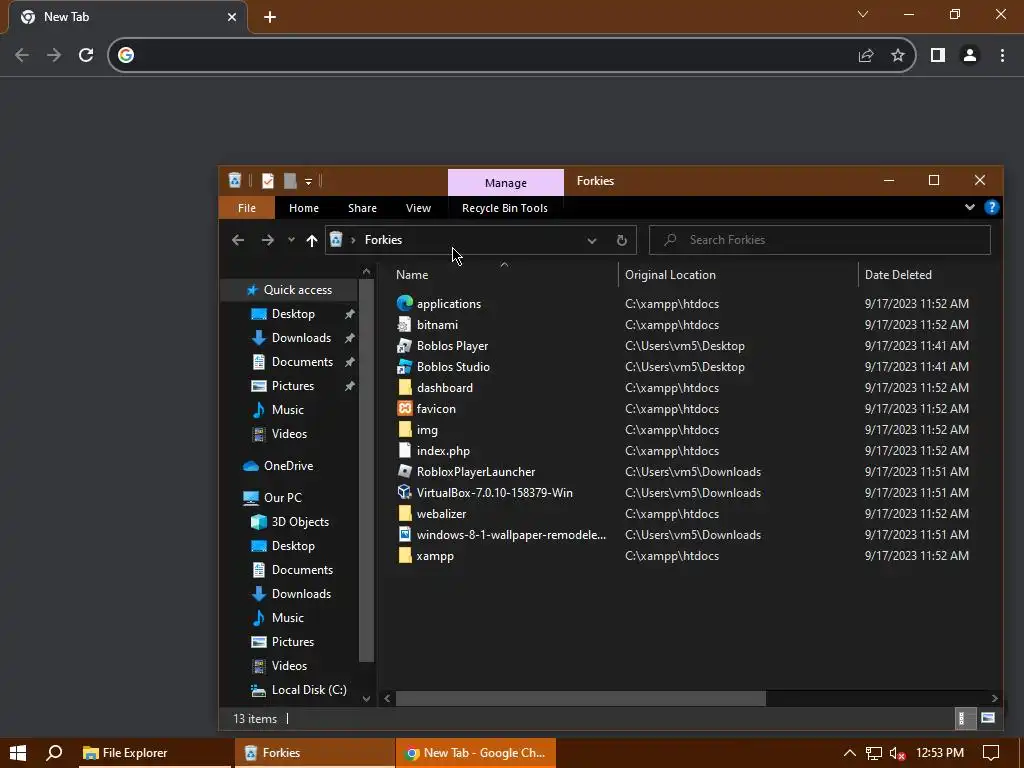
Task: Refresh the Forkies folder view
Action: point(622,240)
